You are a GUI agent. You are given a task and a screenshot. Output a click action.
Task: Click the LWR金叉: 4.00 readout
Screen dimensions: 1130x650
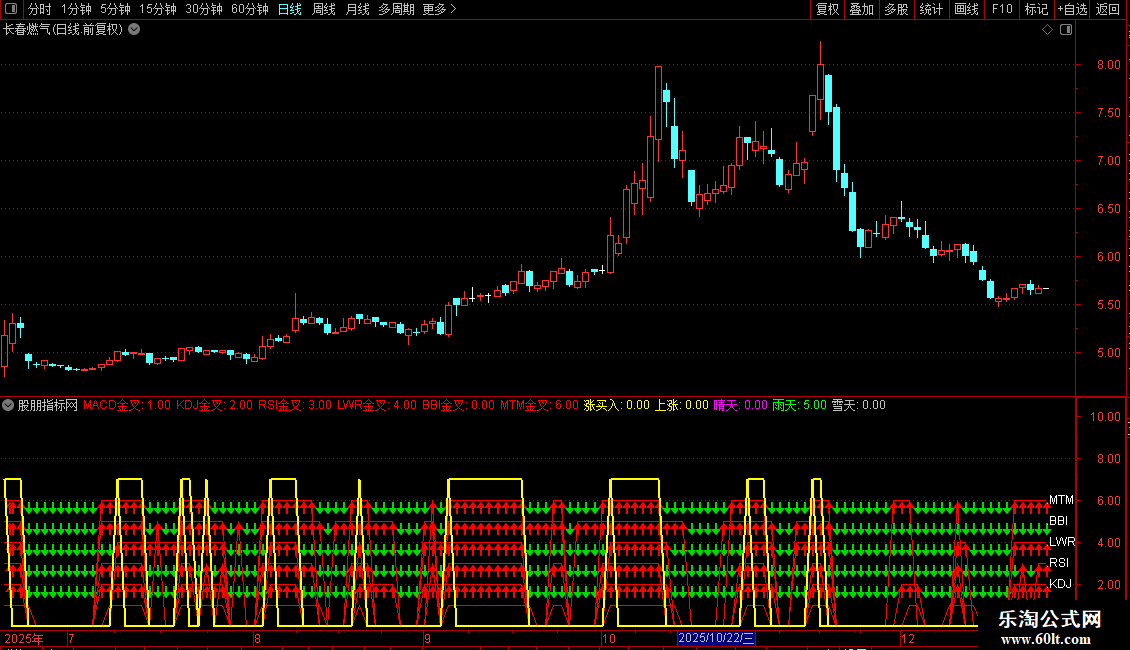pos(377,405)
